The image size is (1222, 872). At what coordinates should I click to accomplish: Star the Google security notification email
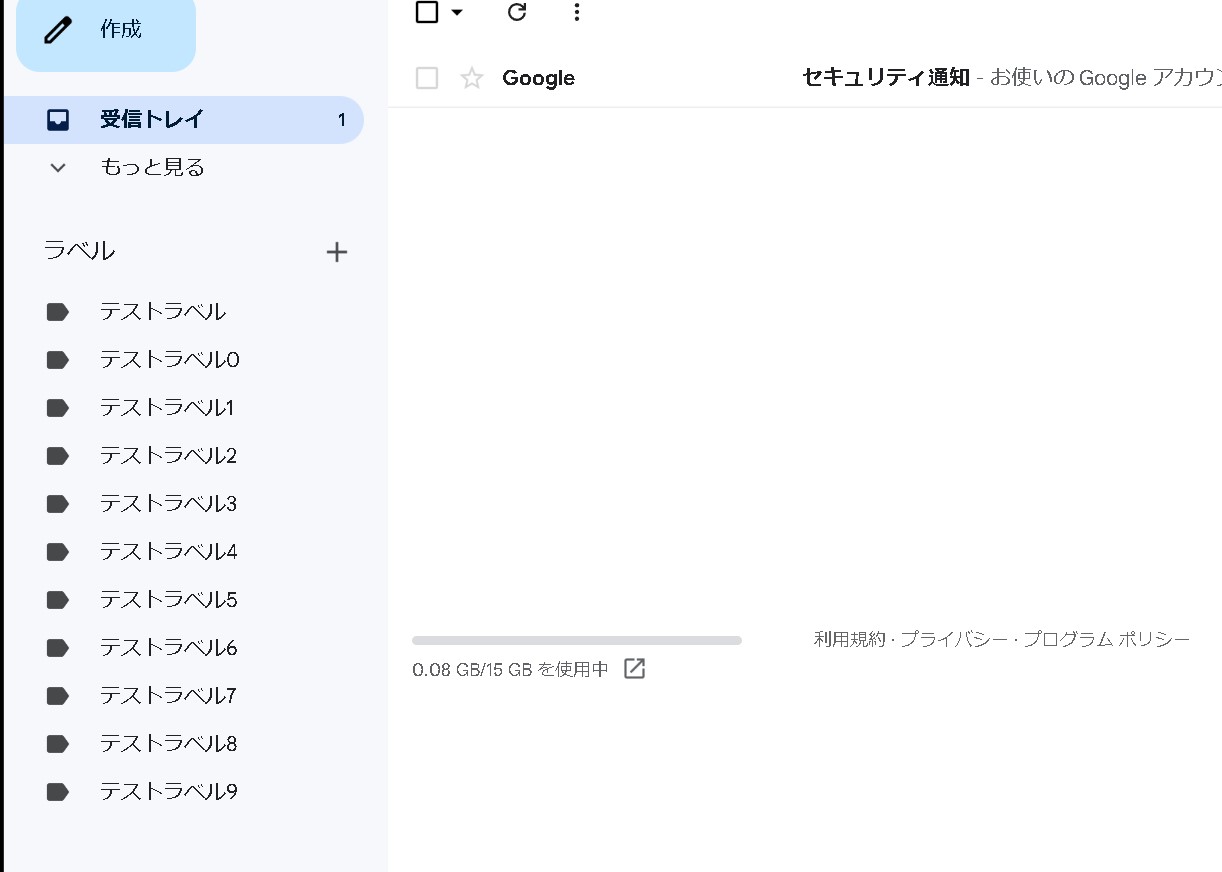click(472, 78)
